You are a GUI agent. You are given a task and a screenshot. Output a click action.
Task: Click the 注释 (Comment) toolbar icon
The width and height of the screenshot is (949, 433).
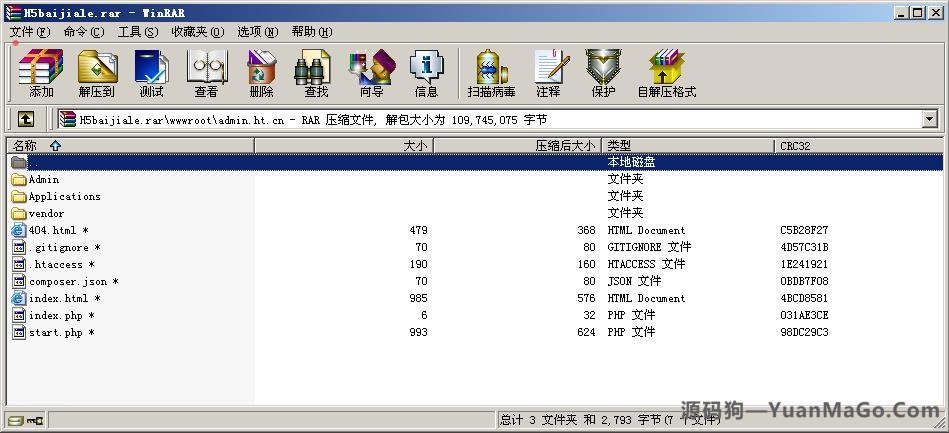551,67
